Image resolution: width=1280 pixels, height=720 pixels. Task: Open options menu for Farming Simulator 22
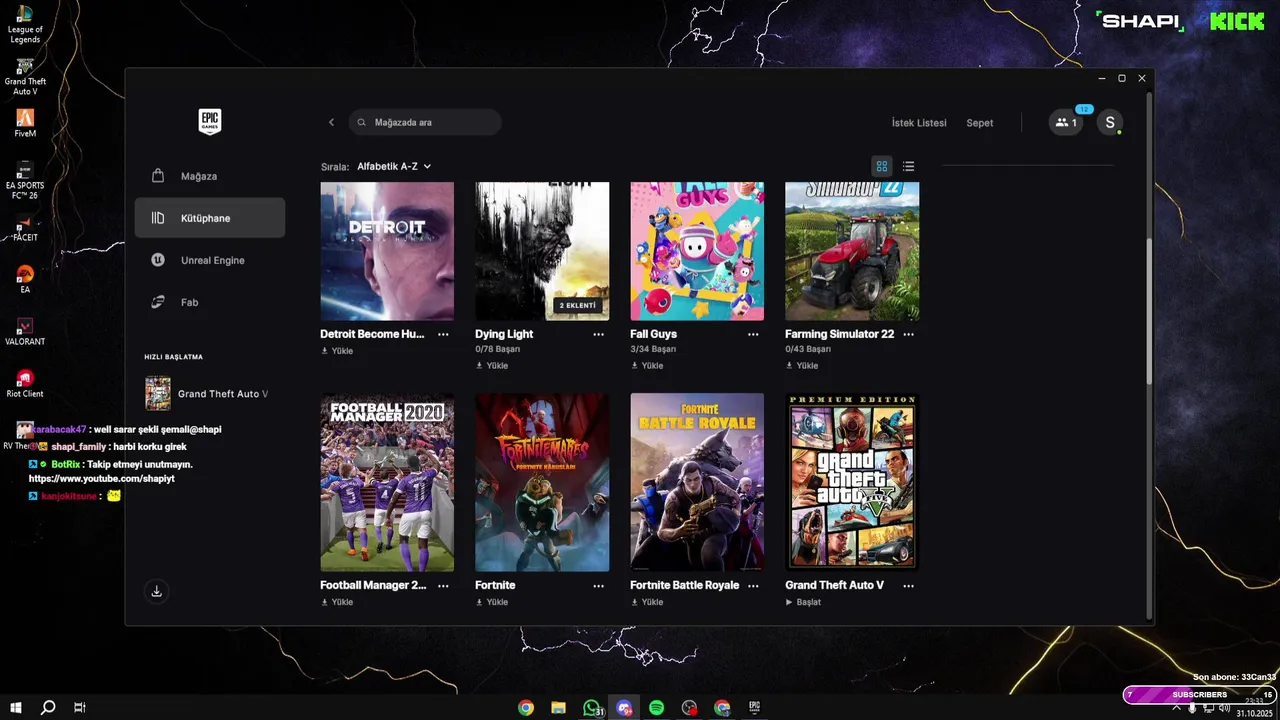[x=908, y=334]
